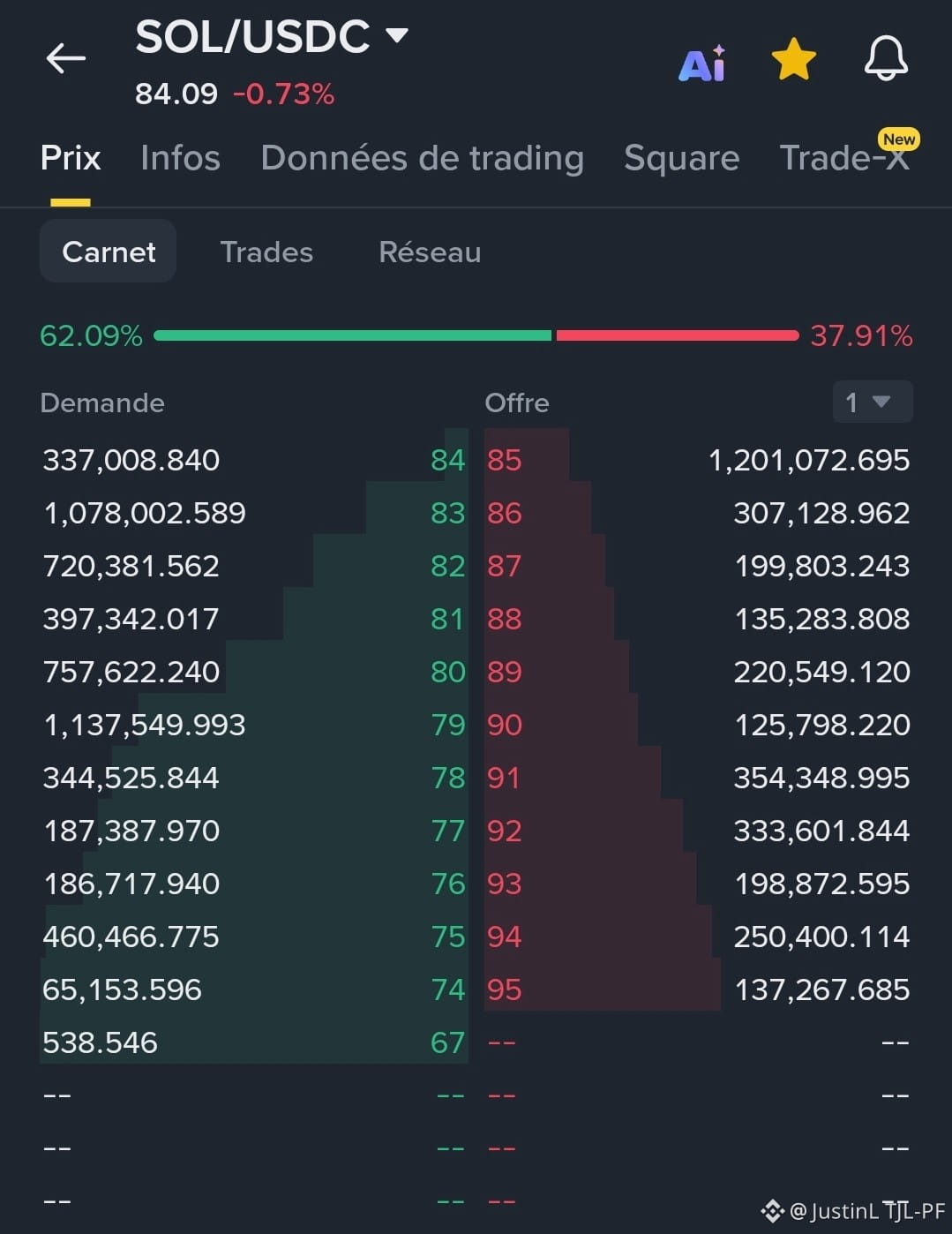The width and height of the screenshot is (952, 1234).
Task: Click bid quantity 460,466.775
Action: tap(131, 937)
